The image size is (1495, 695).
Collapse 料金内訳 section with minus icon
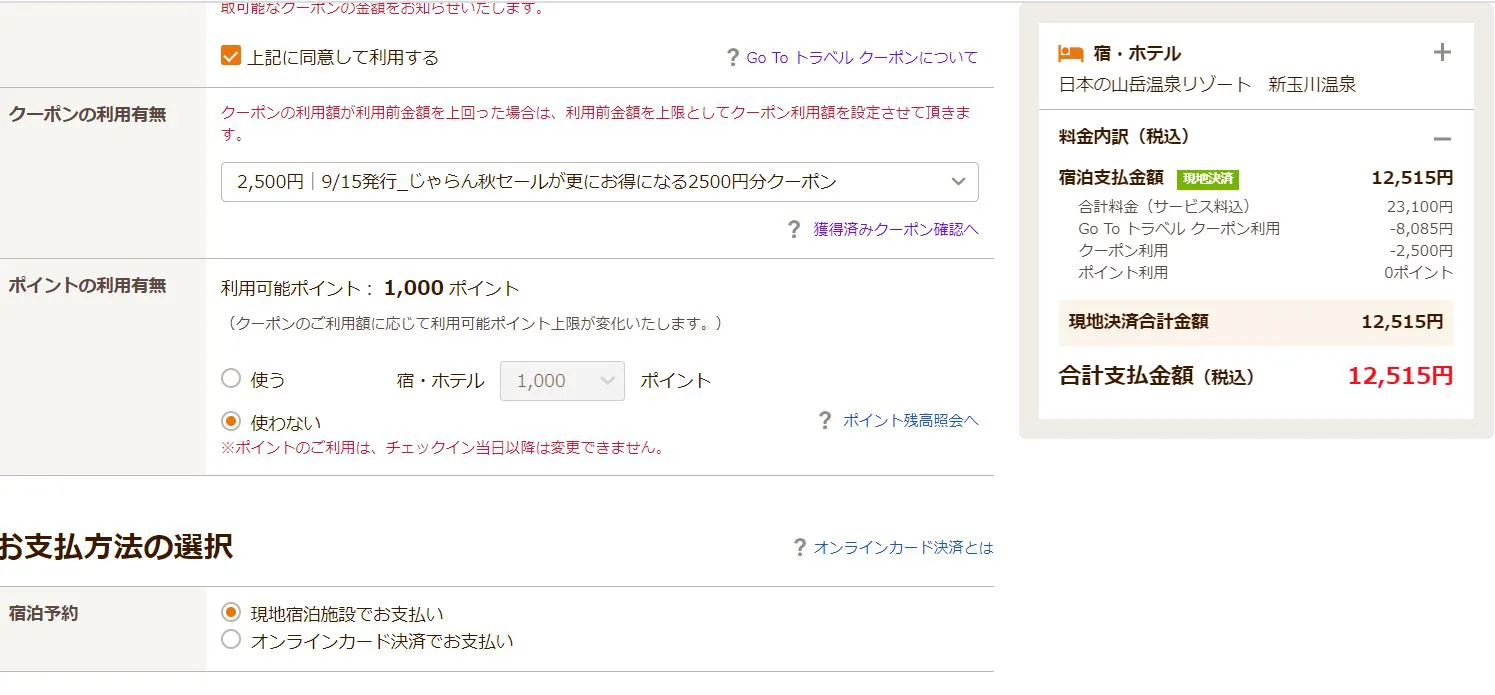(1442, 139)
